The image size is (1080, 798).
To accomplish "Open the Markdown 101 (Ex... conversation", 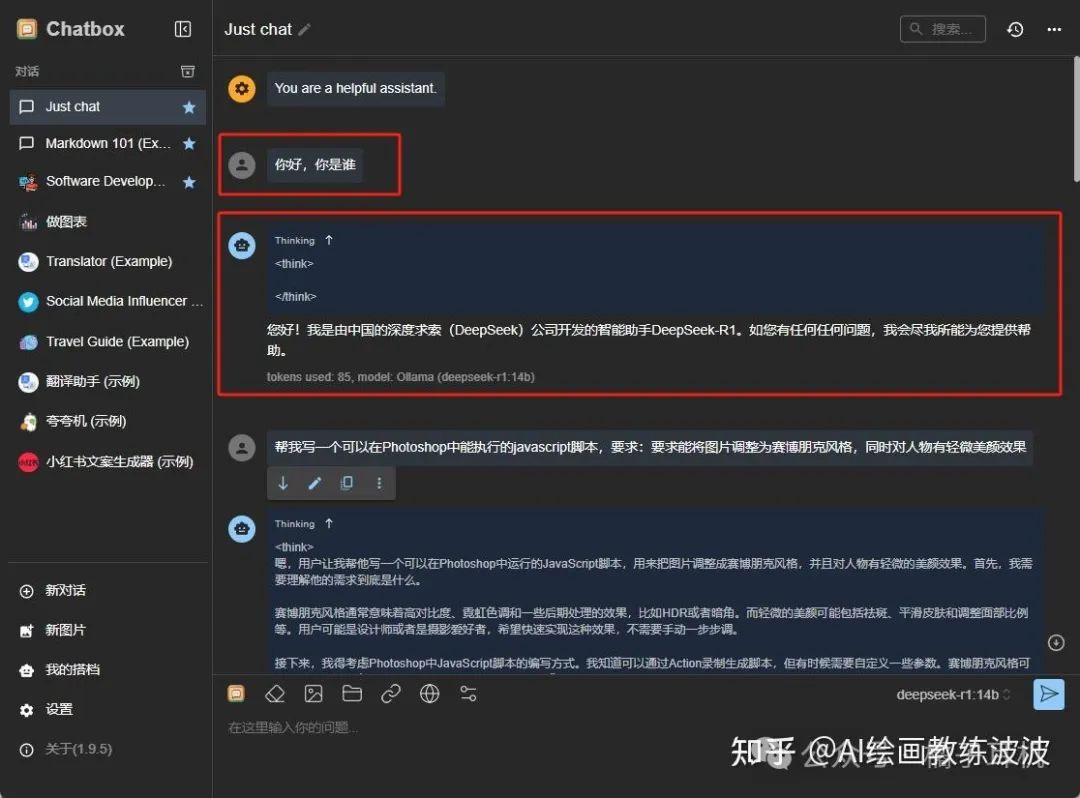I will [x=107, y=143].
